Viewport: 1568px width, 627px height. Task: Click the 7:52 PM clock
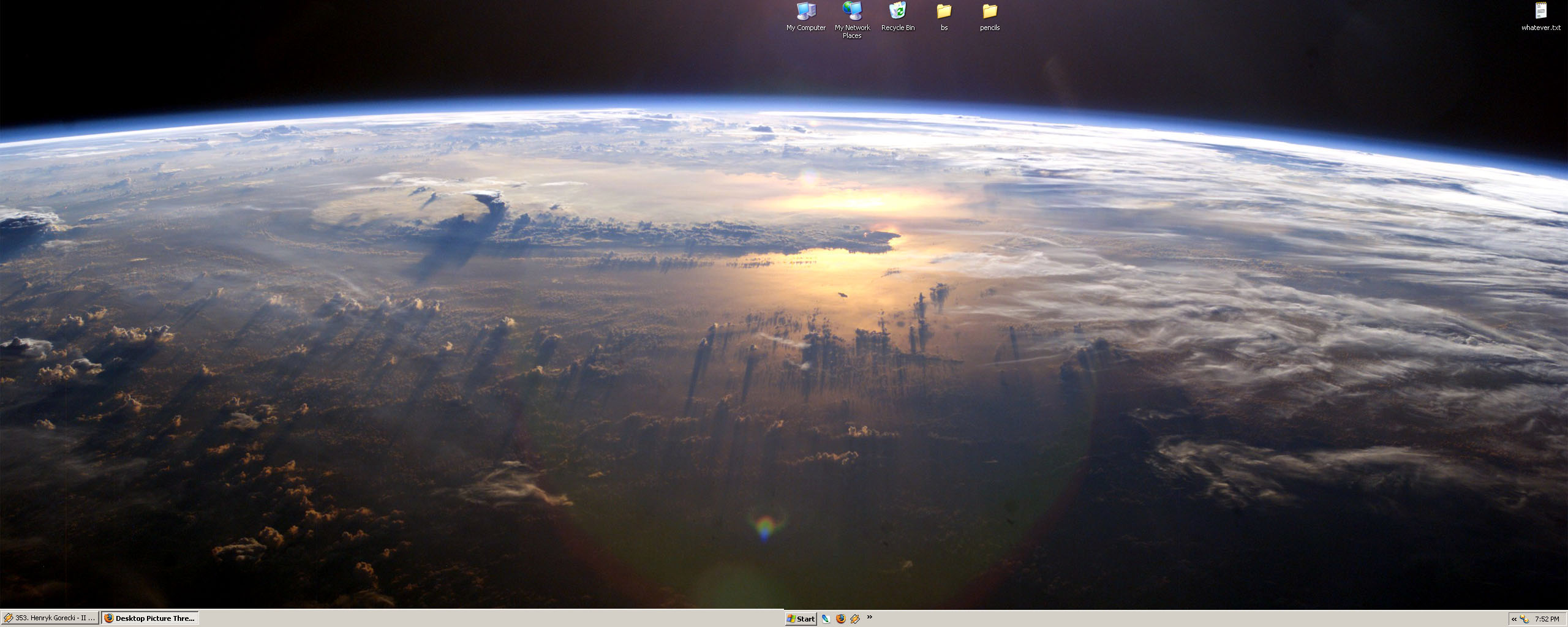point(1547,619)
